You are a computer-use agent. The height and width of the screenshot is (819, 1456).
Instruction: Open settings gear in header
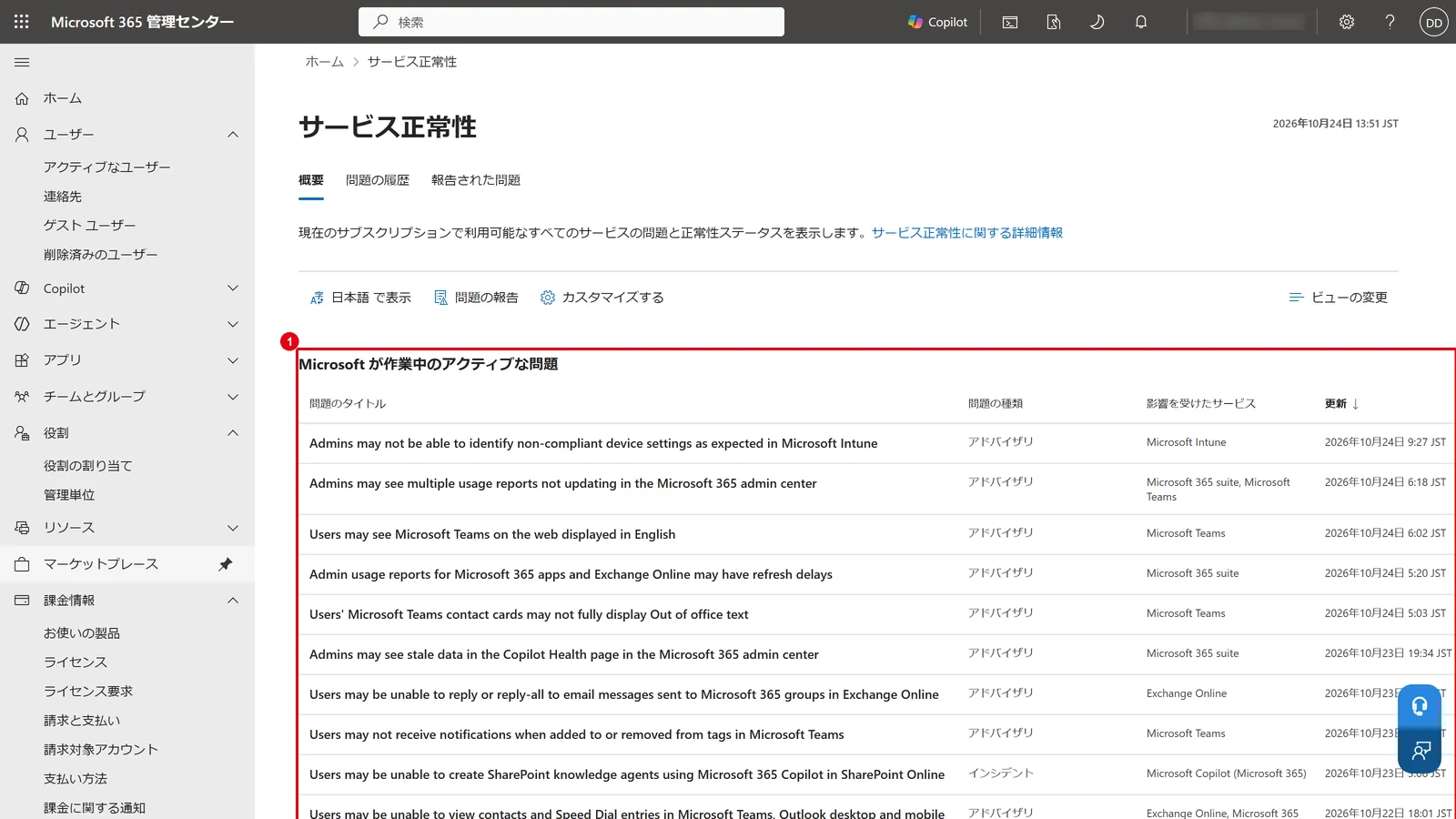(1347, 22)
